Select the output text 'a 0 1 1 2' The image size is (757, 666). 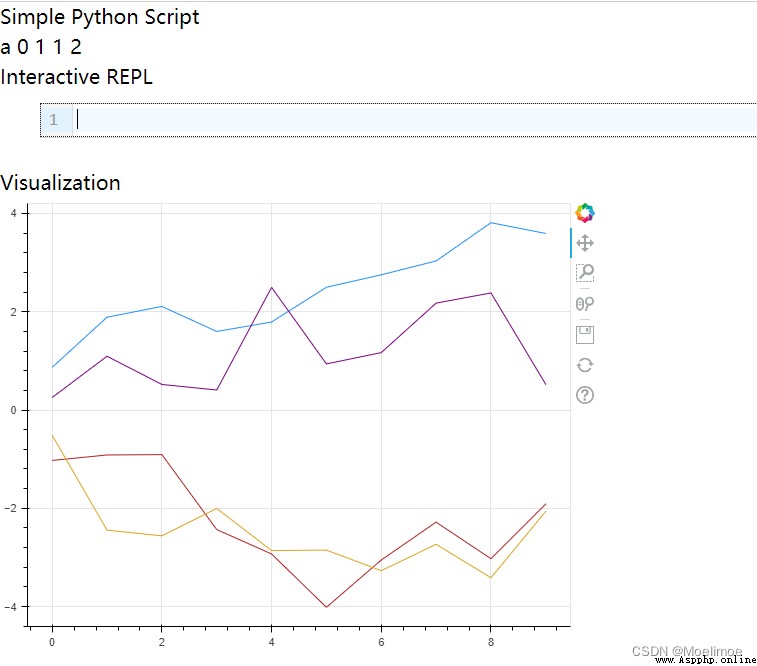click(41, 47)
